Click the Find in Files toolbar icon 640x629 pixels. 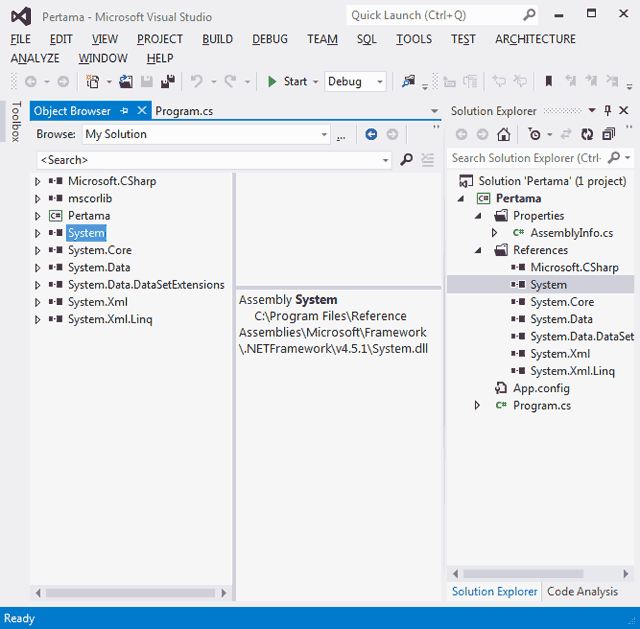pos(409,82)
